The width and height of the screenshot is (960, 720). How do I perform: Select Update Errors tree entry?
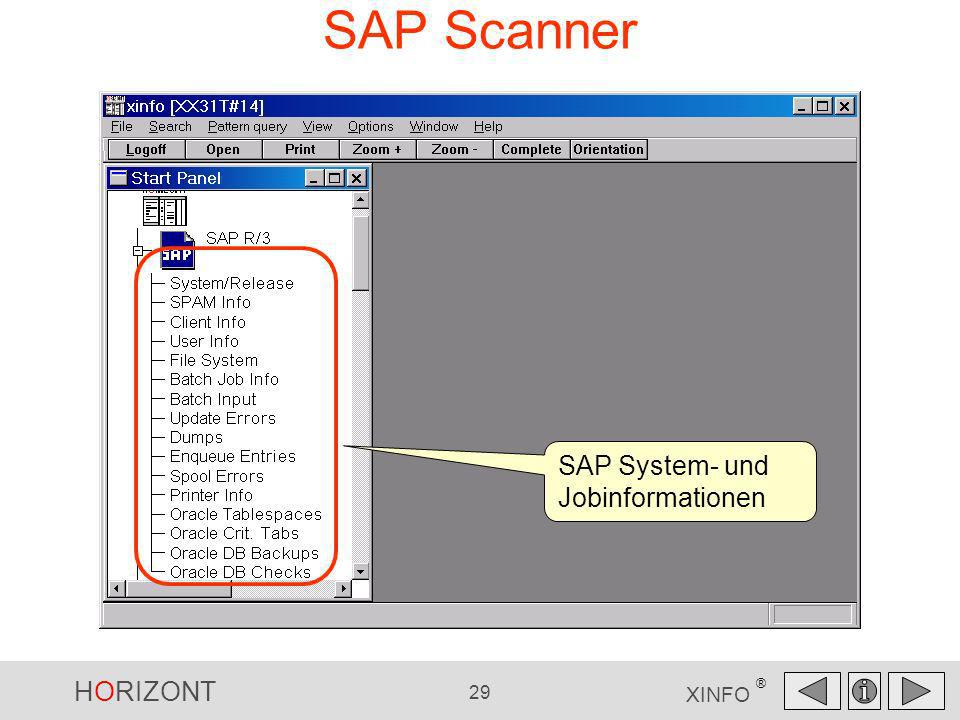223,418
